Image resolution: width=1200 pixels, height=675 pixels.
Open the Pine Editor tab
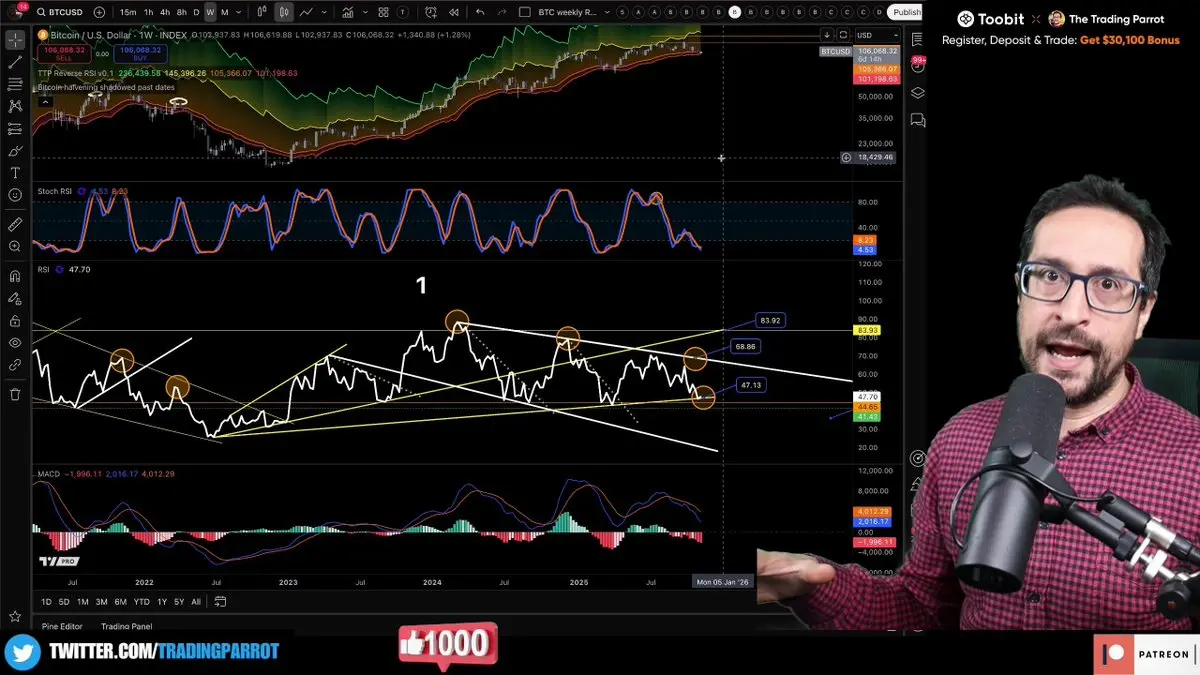62,626
